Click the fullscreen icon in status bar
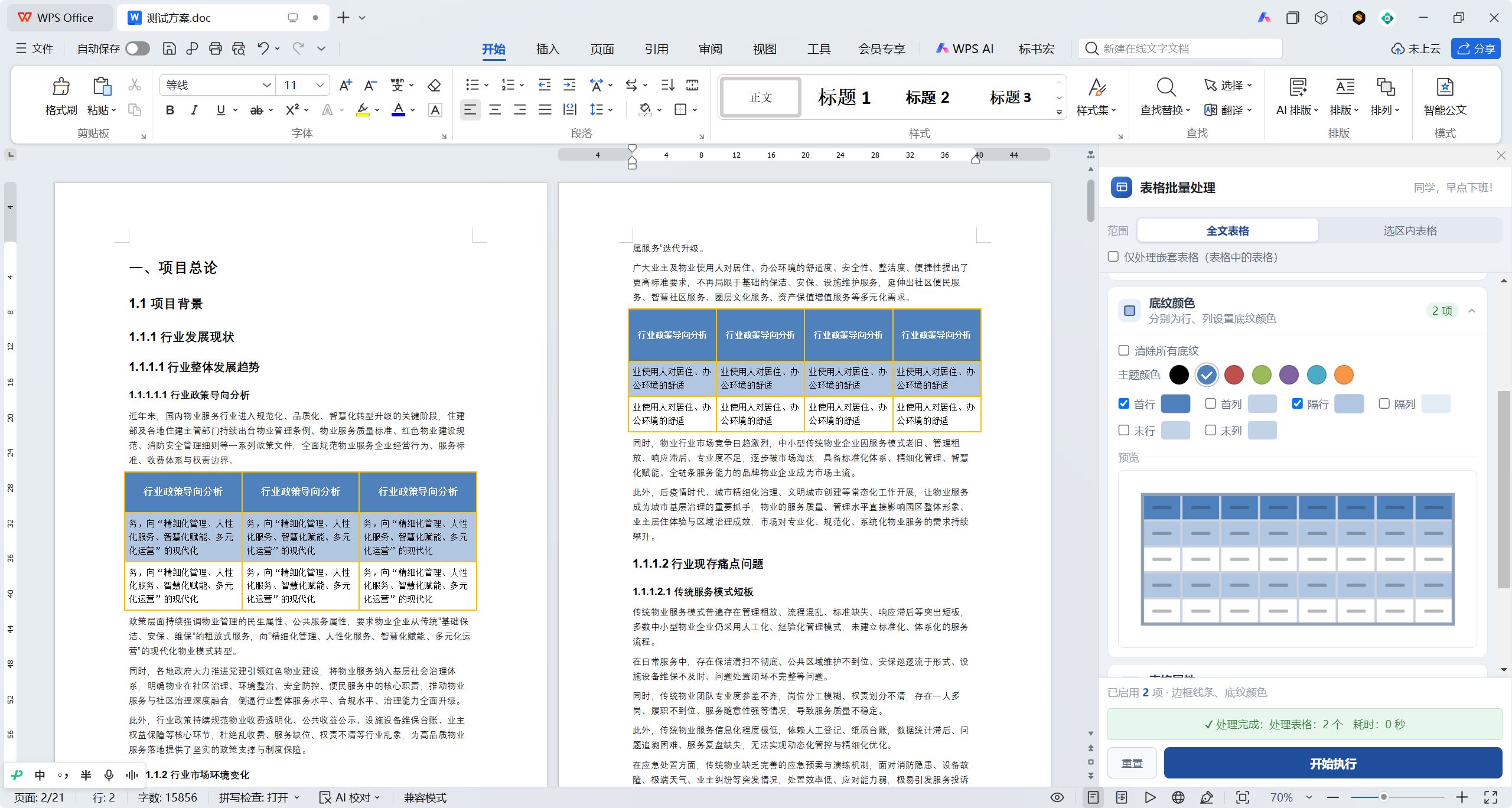 click(x=1491, y=797)
